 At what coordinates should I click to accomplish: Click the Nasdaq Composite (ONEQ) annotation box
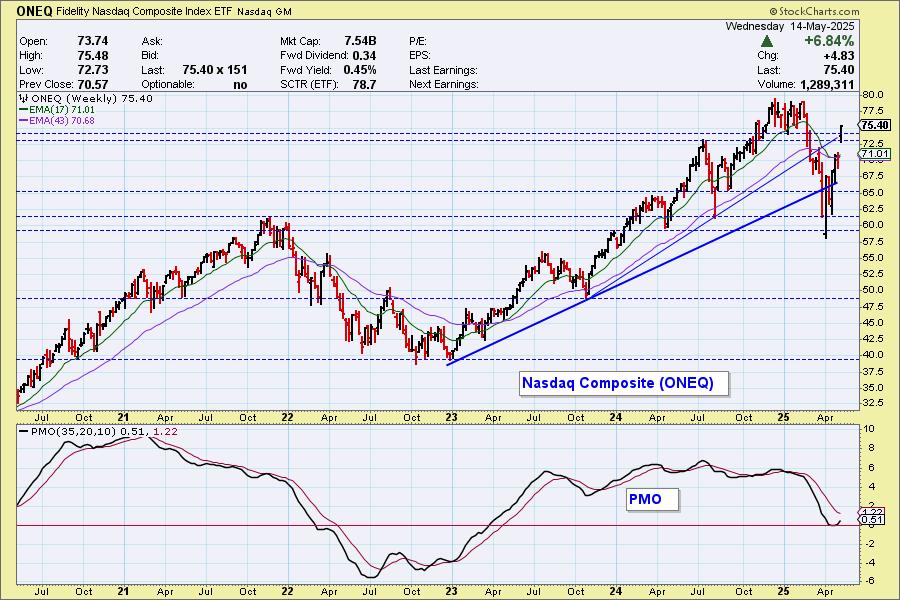point(624,383)
